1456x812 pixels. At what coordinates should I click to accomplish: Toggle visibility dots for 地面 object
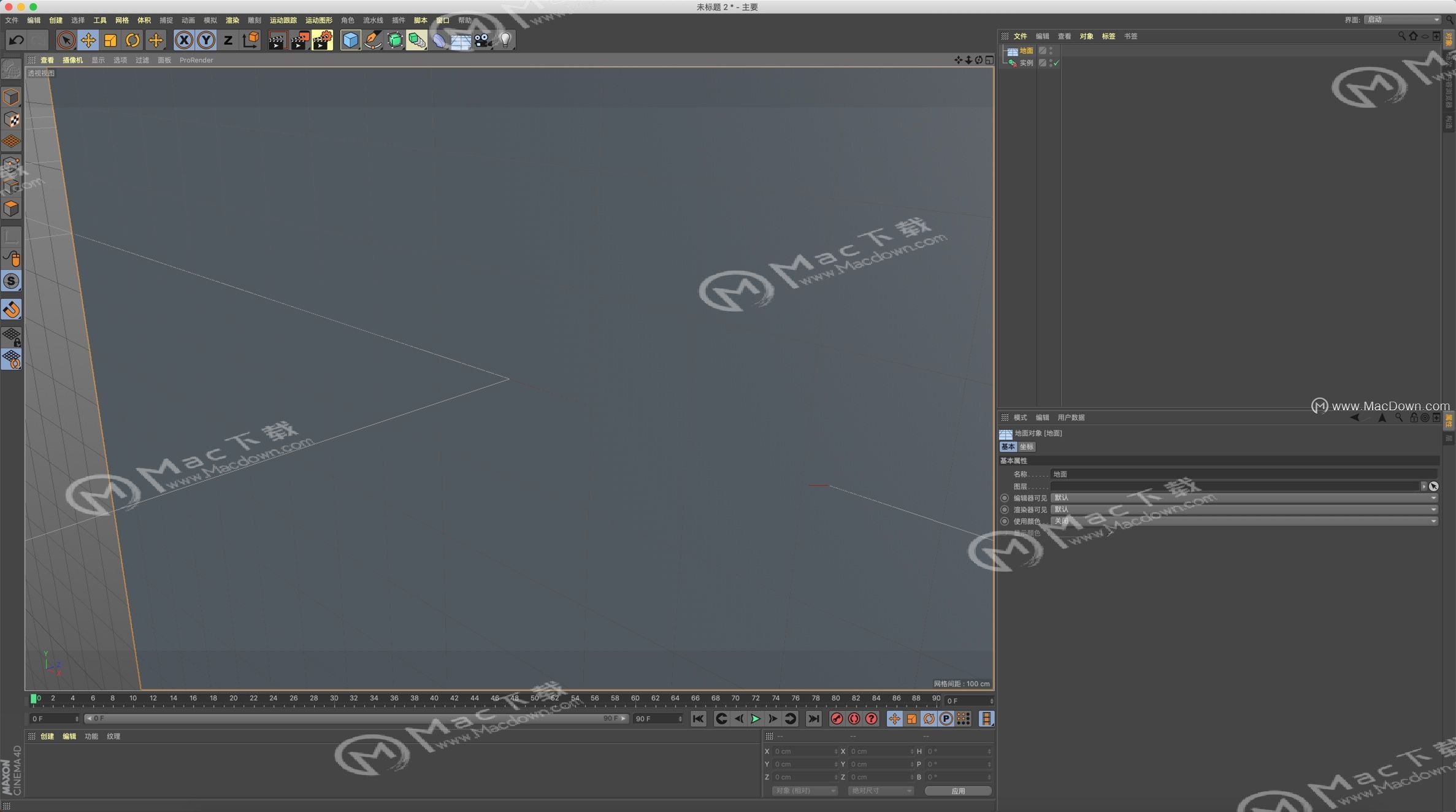1051,51
